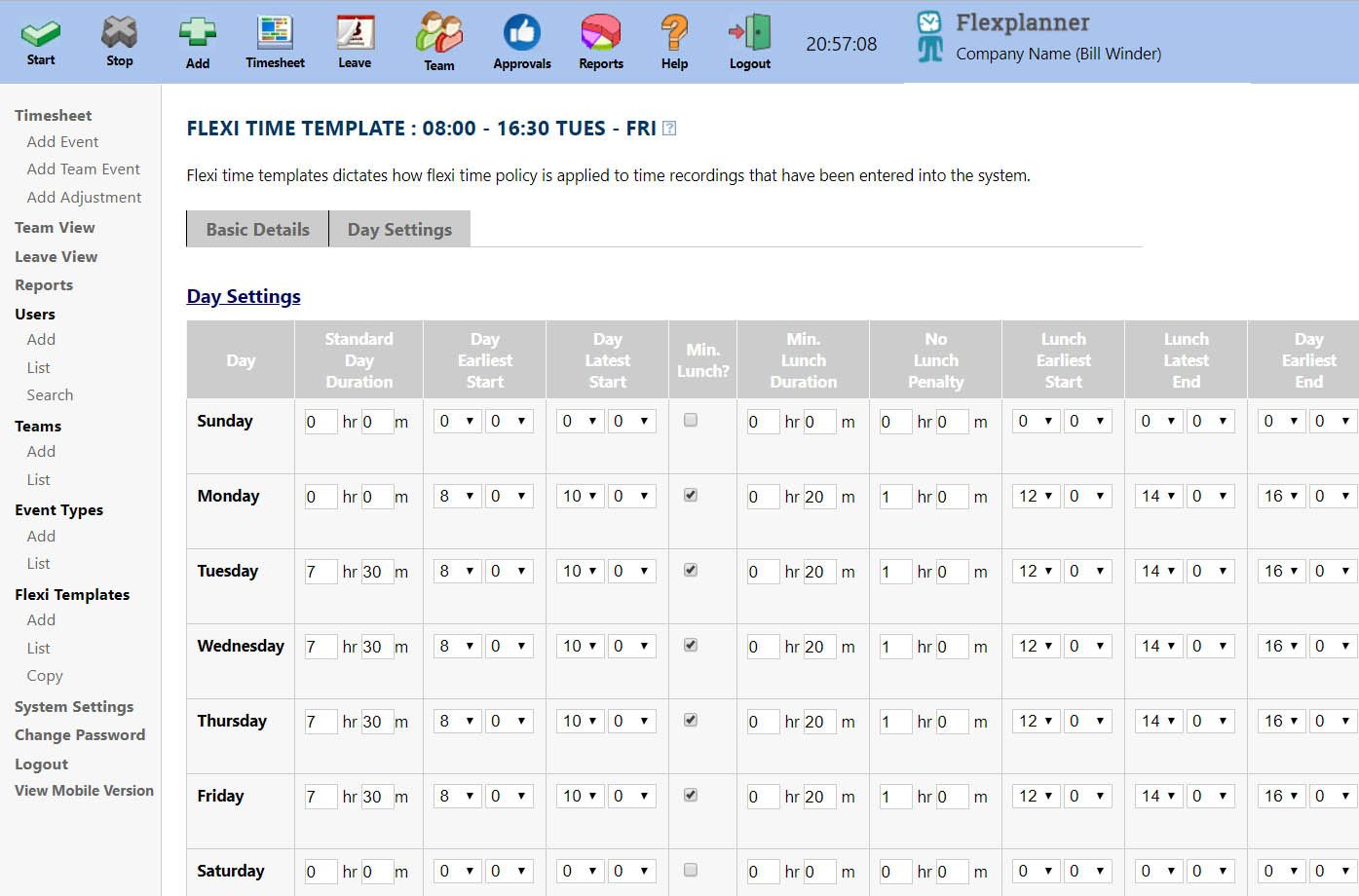Open the Team toolbar icon
The height and width of the screenshot is (896, 1359).
click(x=439, y=33)
